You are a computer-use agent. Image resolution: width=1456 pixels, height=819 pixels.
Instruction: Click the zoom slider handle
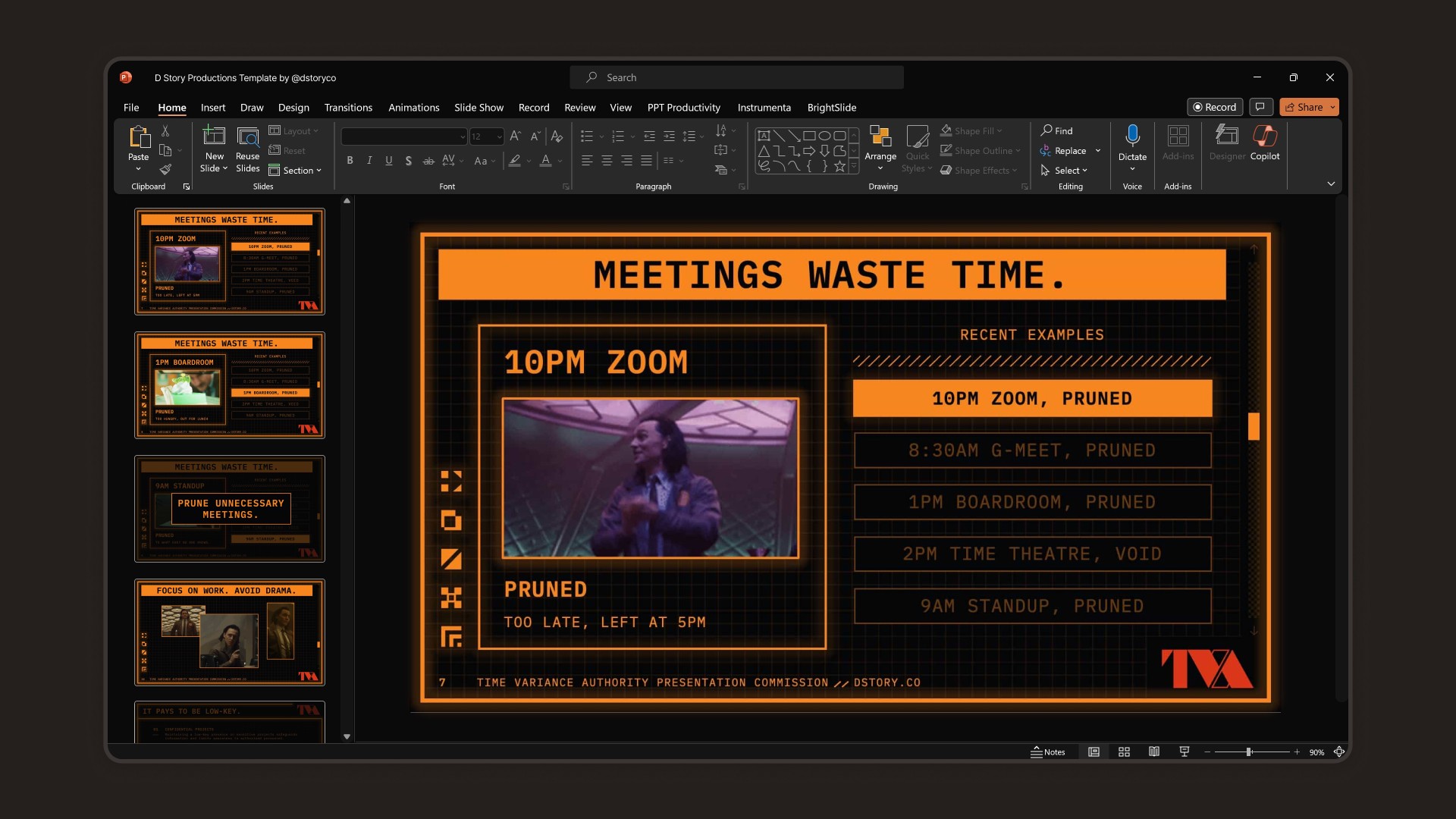pyautogui.click(x=1248, y=752)
